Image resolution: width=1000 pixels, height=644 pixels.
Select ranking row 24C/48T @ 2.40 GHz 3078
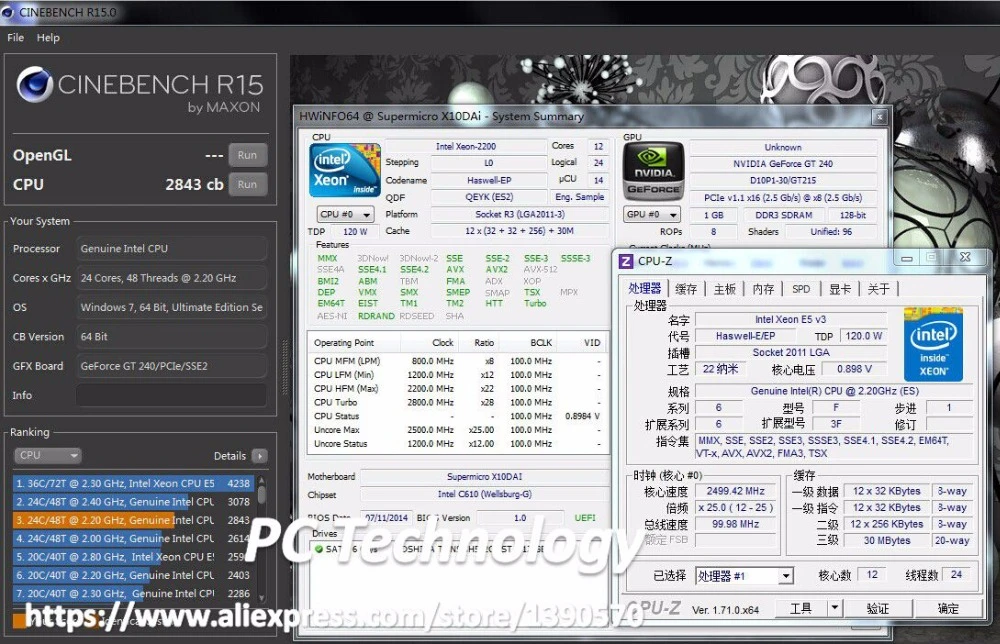point(133,502)
